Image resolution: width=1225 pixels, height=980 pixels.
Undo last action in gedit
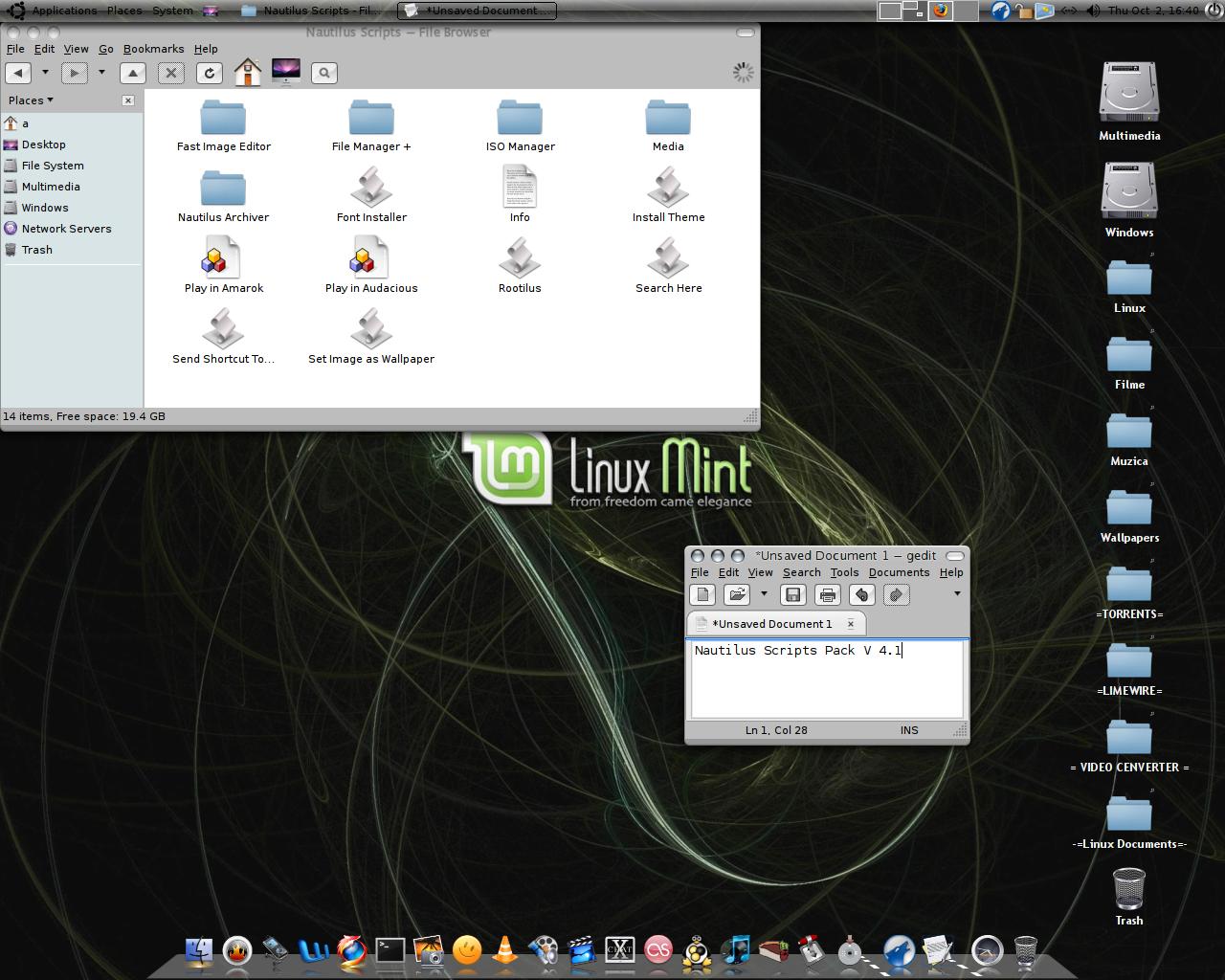click(x=861, y=594)
